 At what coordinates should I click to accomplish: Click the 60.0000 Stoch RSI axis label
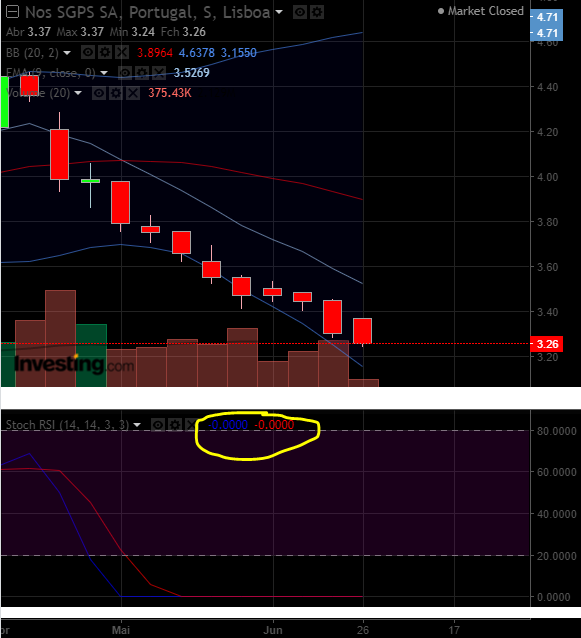pos(557,472)
